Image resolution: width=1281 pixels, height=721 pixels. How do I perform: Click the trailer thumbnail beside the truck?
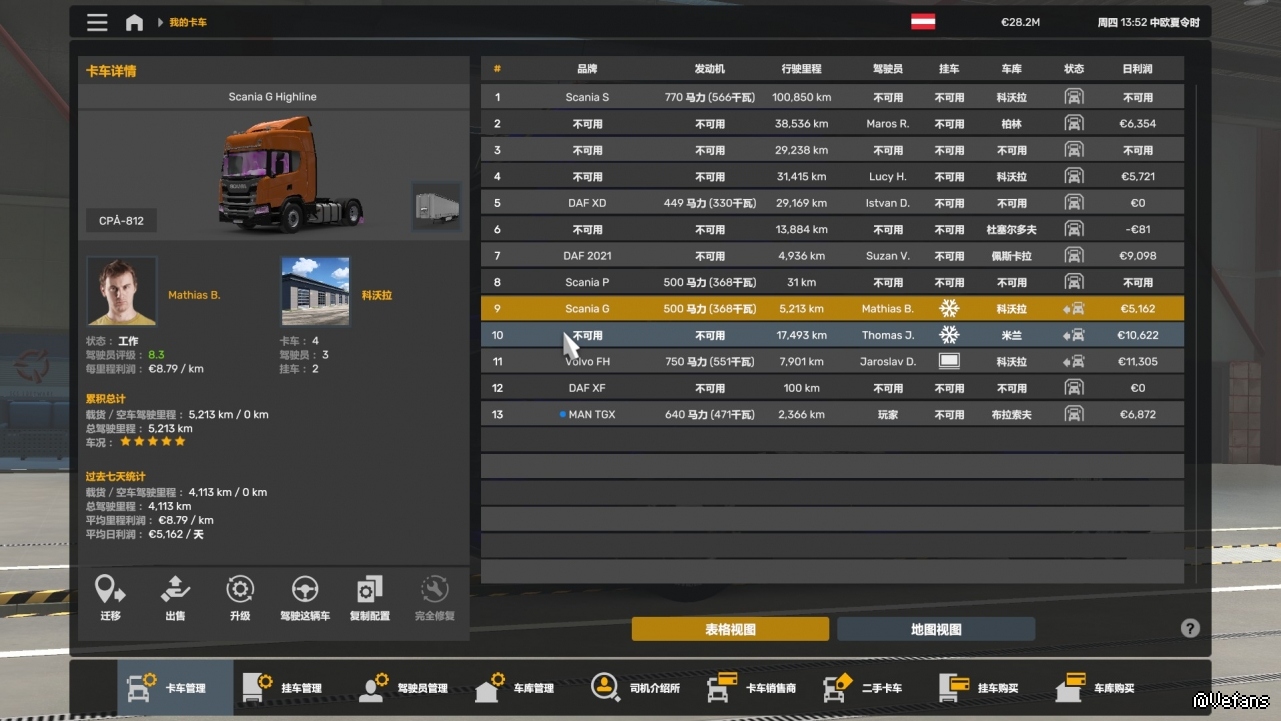point(437,207)
